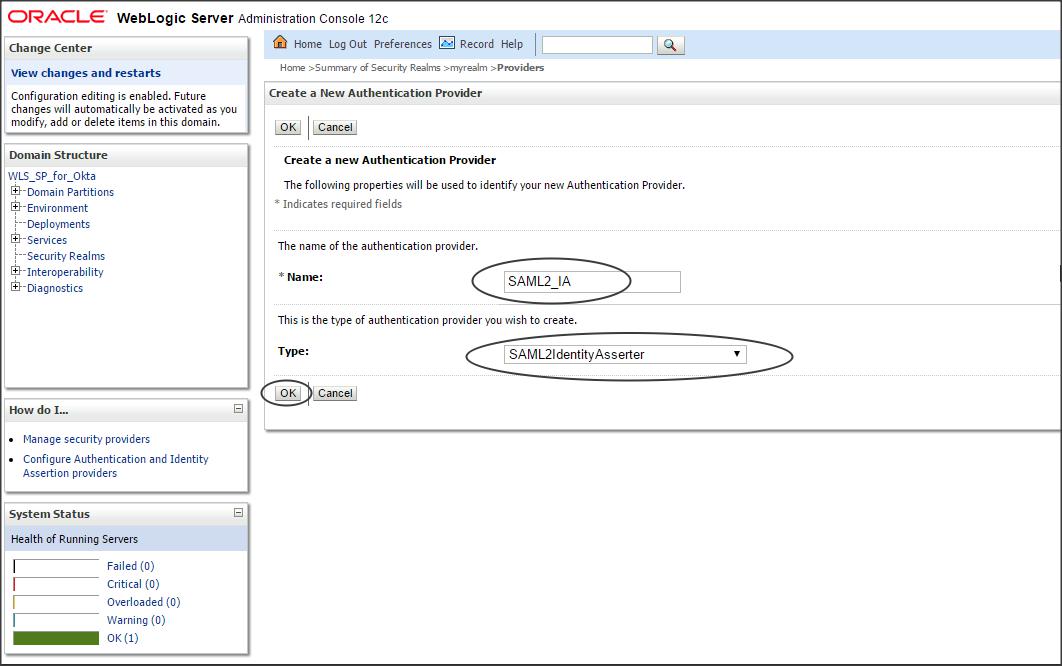Click OK (1) server status
The width and height of the screenshot is (1062, 666).
tap(123, 638)
